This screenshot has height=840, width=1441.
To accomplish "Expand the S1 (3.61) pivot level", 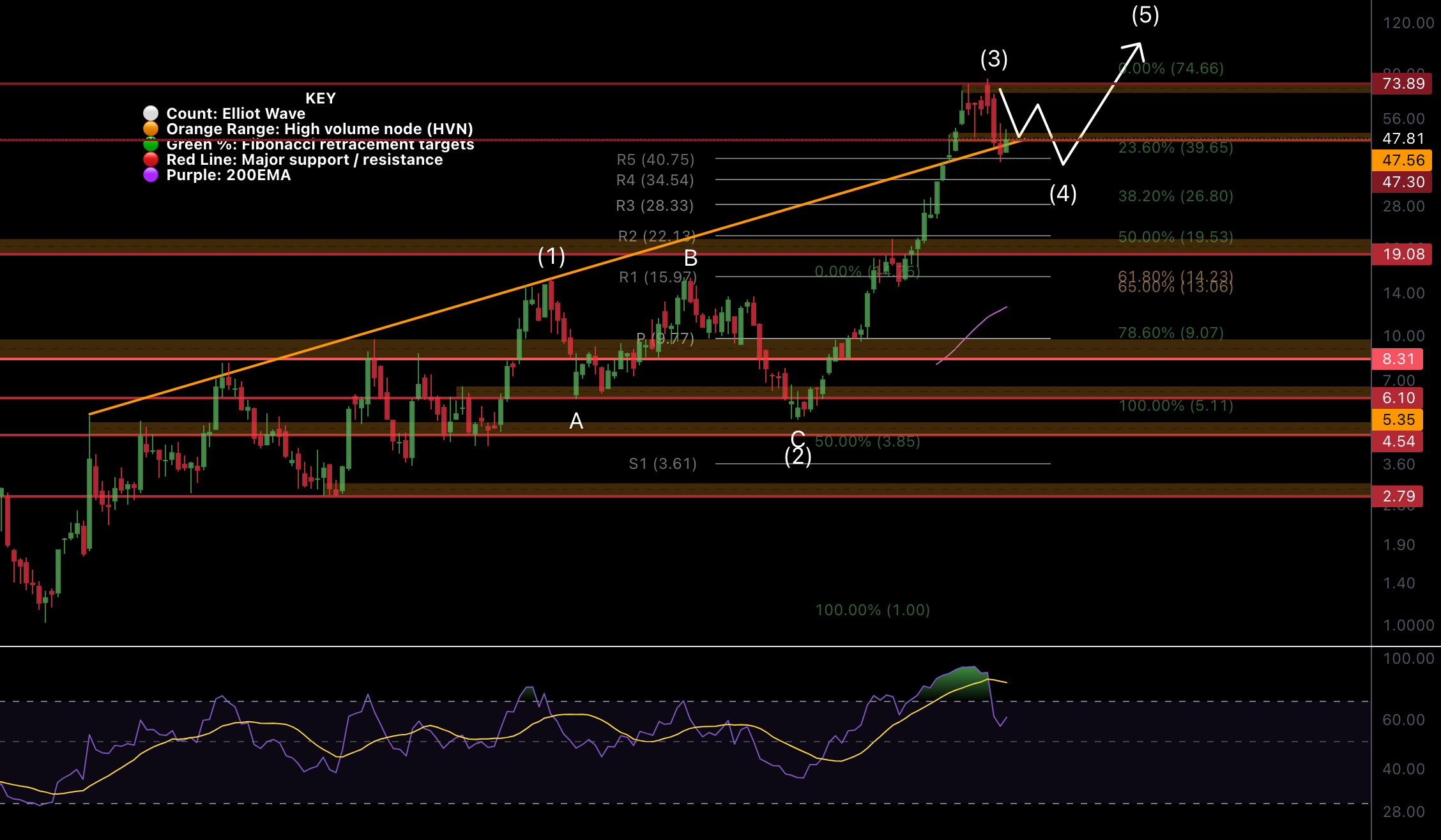I will click(663, 463).
